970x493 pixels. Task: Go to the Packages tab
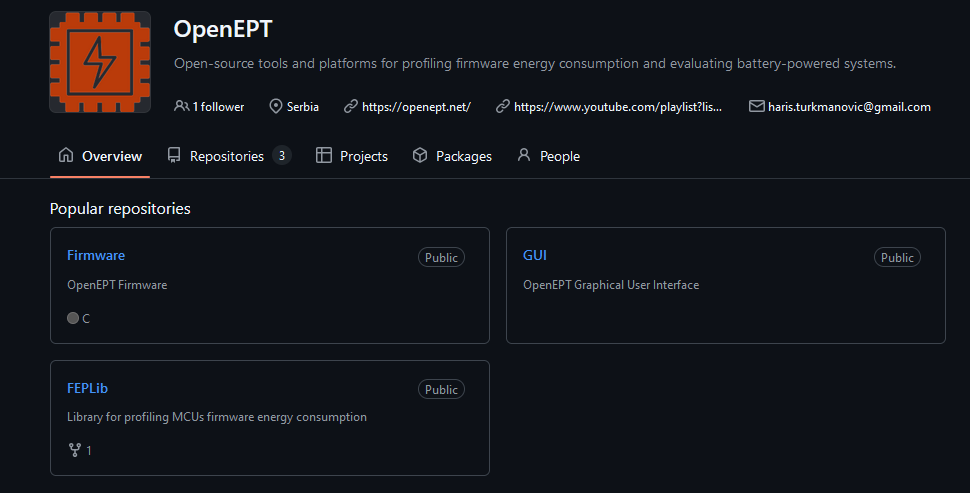[452, 156]
